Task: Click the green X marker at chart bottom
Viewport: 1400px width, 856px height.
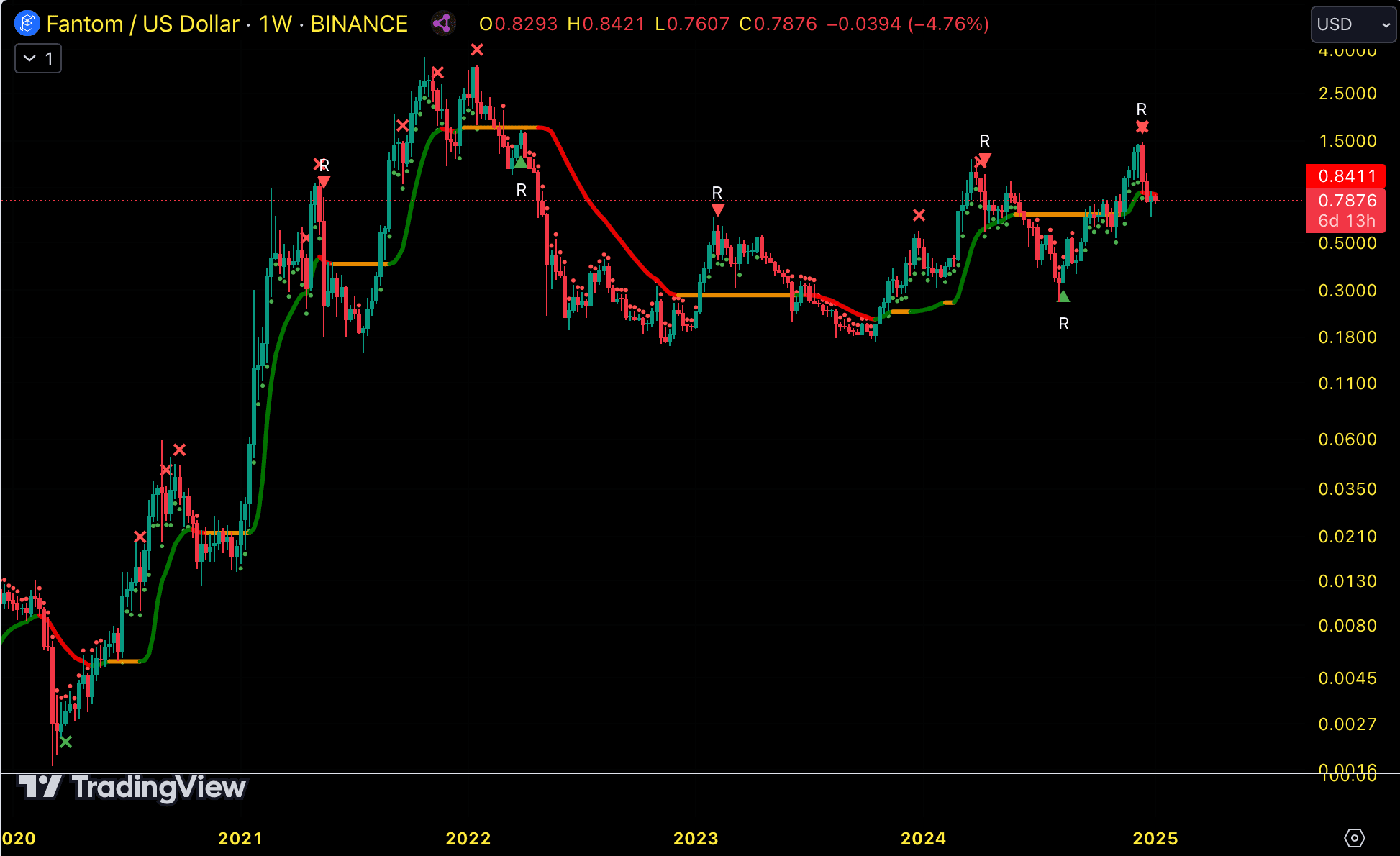Action: [65, 742]
